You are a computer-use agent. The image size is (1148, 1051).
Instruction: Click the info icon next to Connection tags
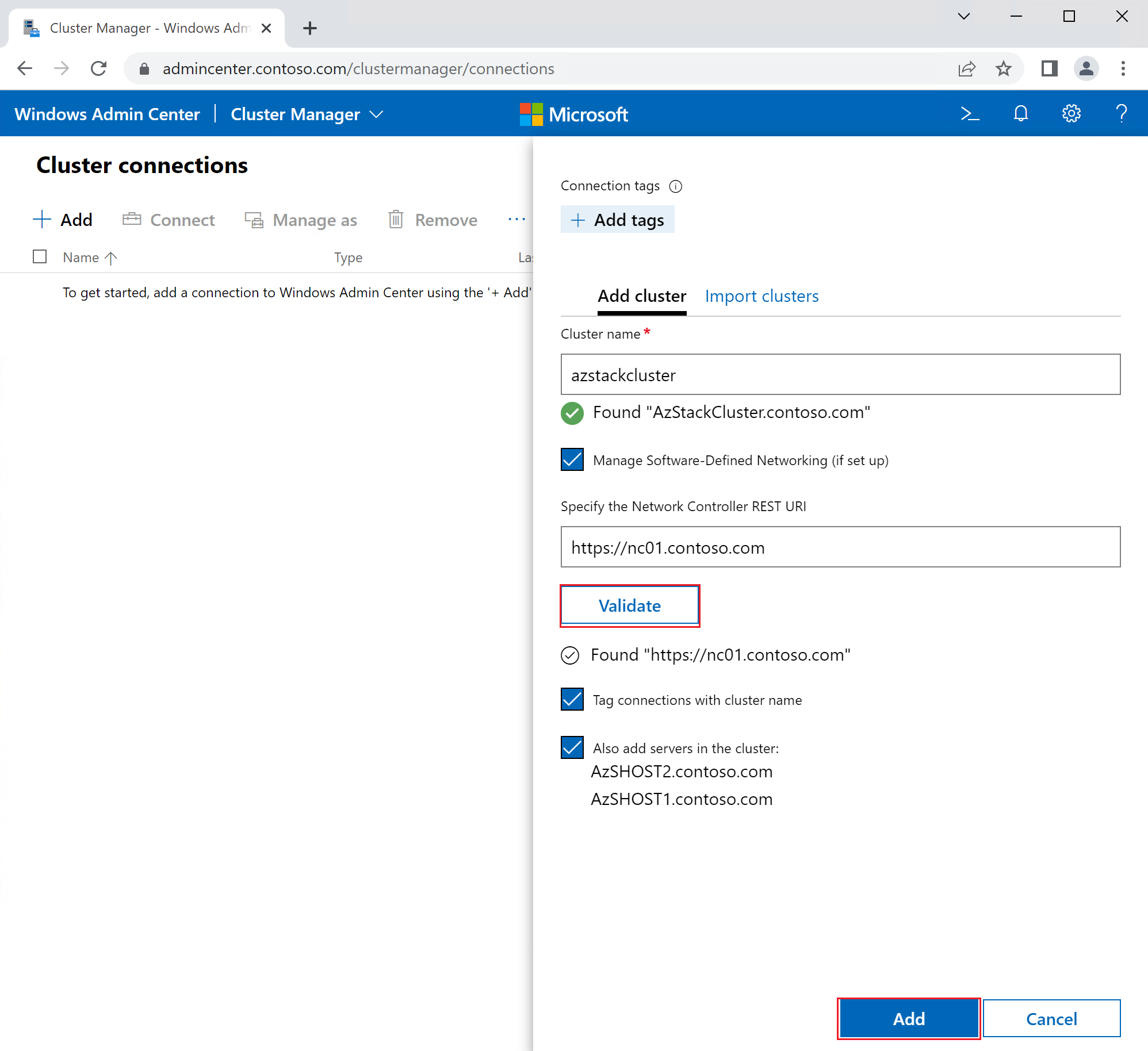676,186
